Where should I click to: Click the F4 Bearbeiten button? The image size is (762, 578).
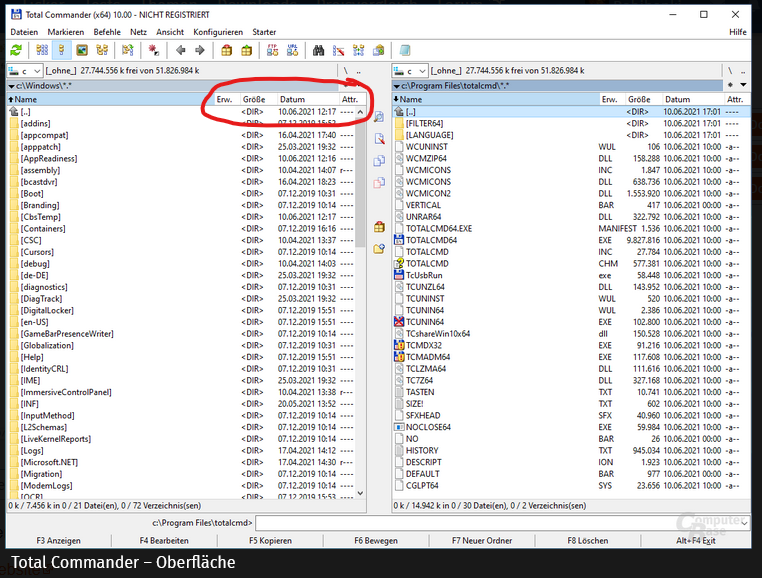point(164,541)
